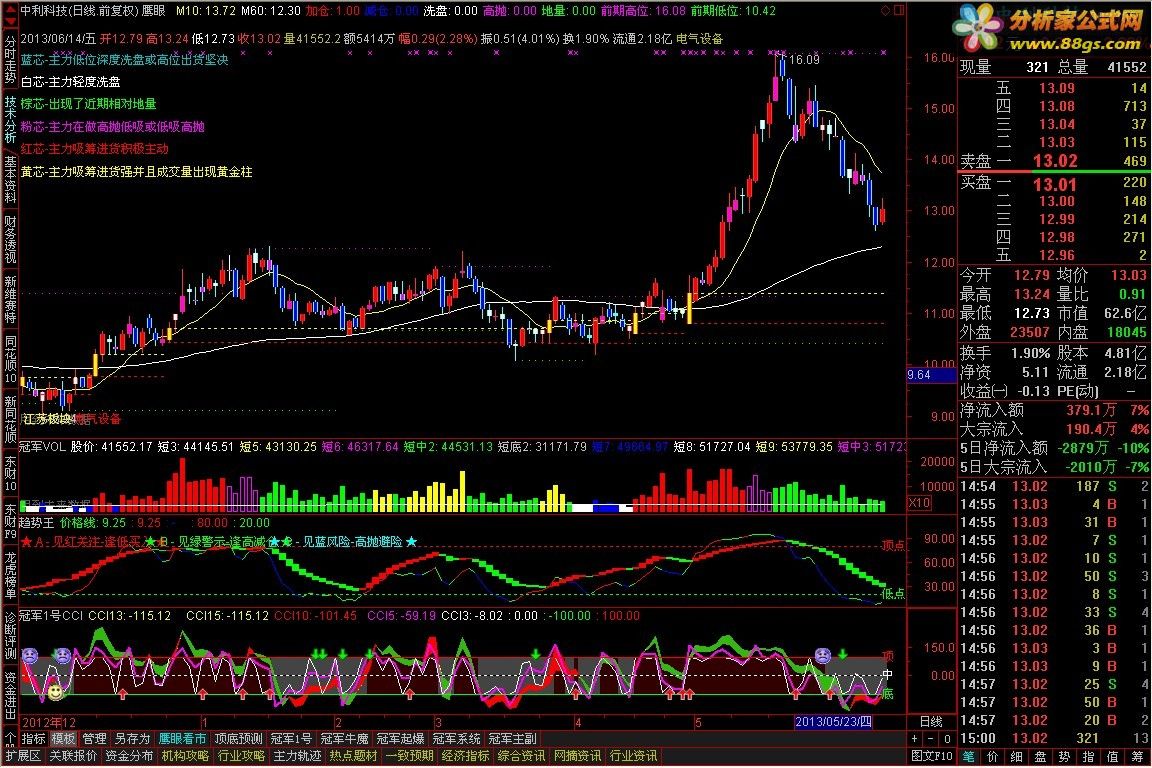Select the 盘 tab in quote panel
Image resolution: width=1152 pixels, height=768 pixels.
point(1040,756)
